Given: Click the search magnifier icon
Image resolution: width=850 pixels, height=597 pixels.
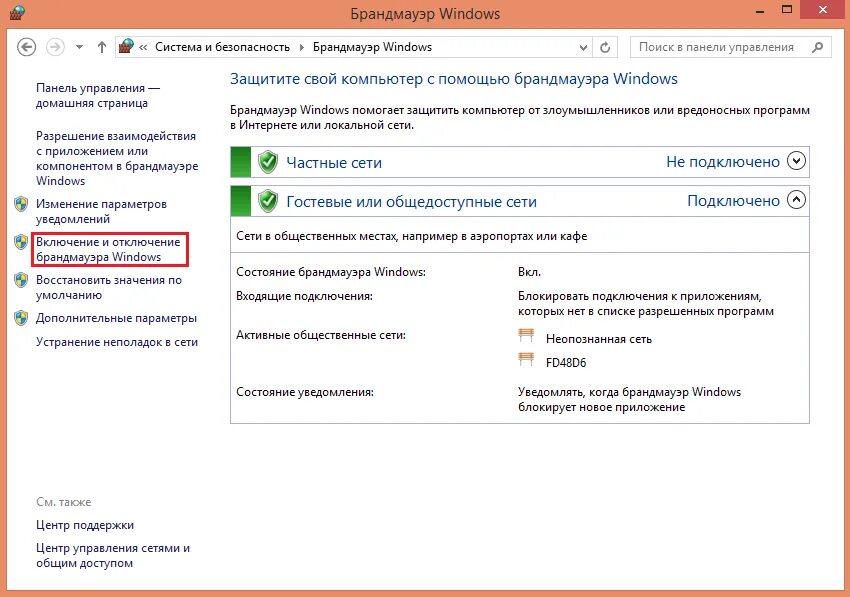Looking at the screenshot, I should [817, 47].
